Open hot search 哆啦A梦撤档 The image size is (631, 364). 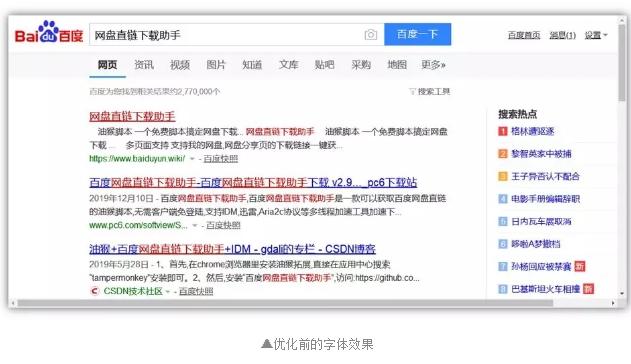pyautogui.click(x=536, y=244)
